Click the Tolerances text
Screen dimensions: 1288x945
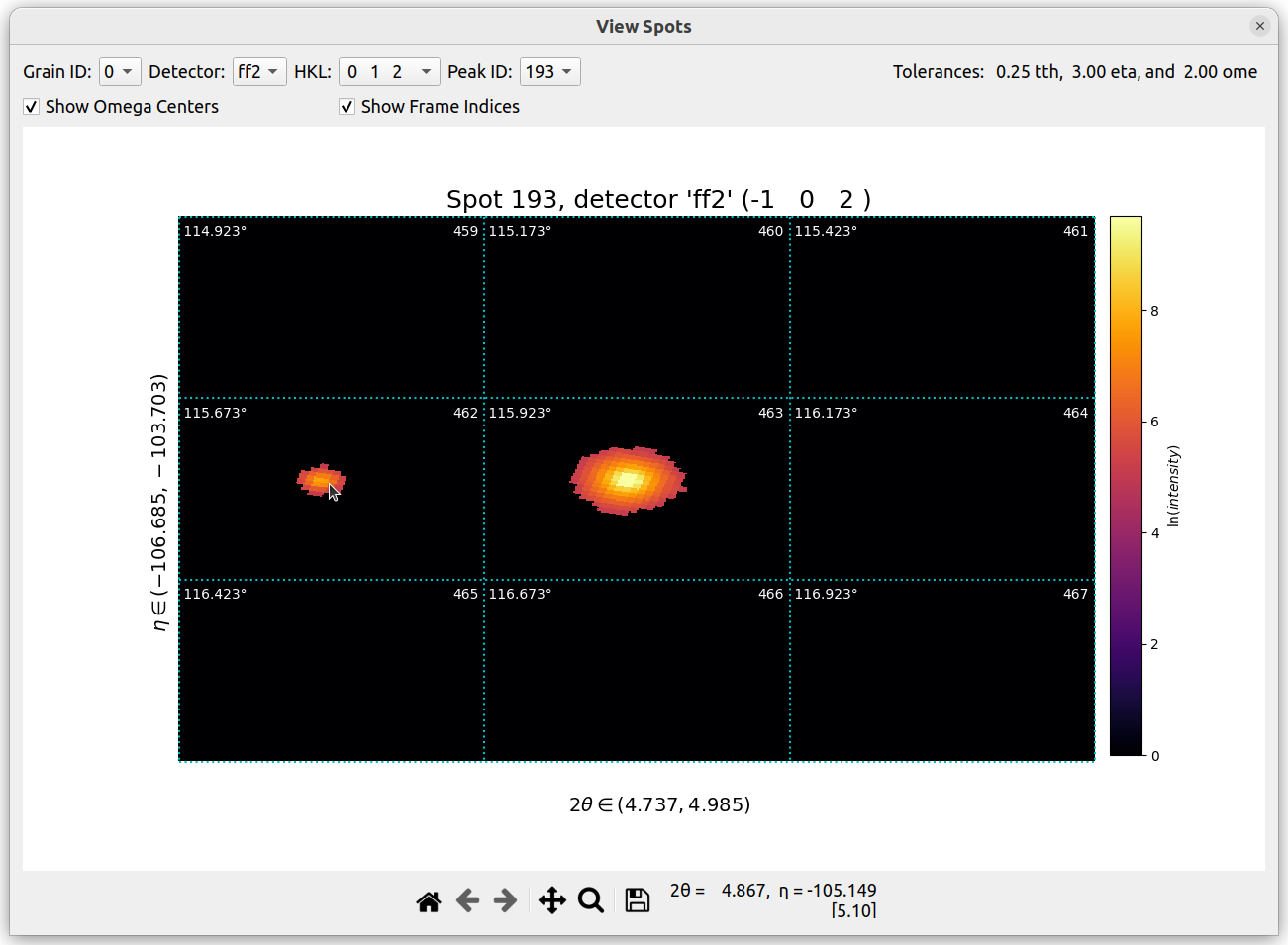[1075, 72]
